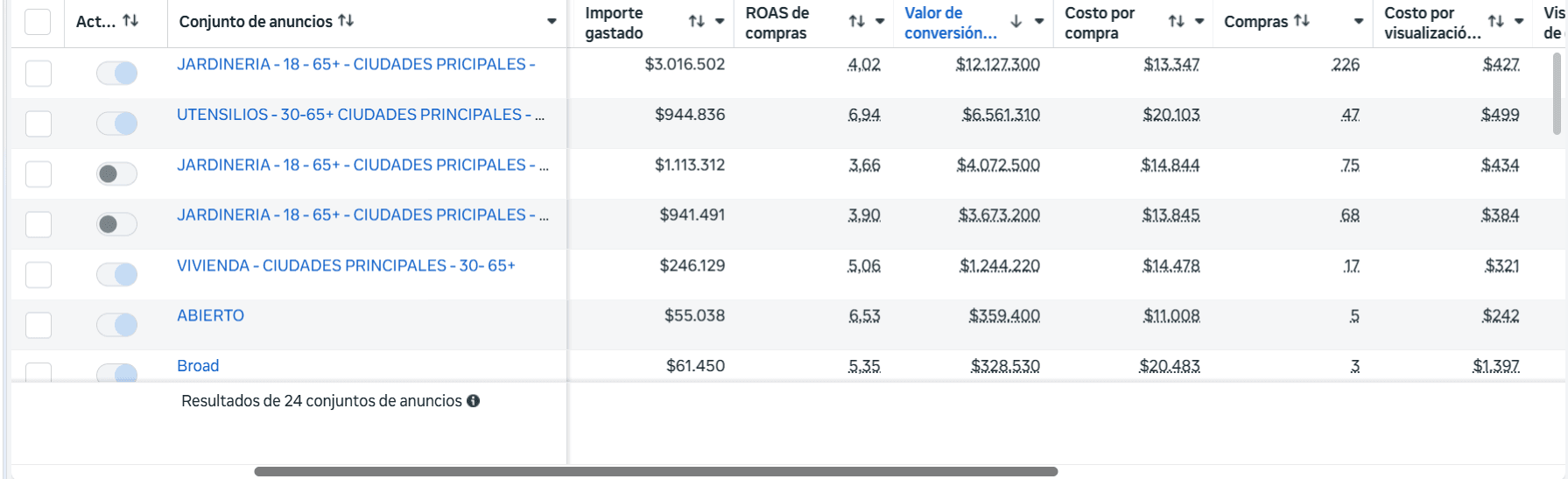Select checkbox for row spending $1.113.312

39,174
